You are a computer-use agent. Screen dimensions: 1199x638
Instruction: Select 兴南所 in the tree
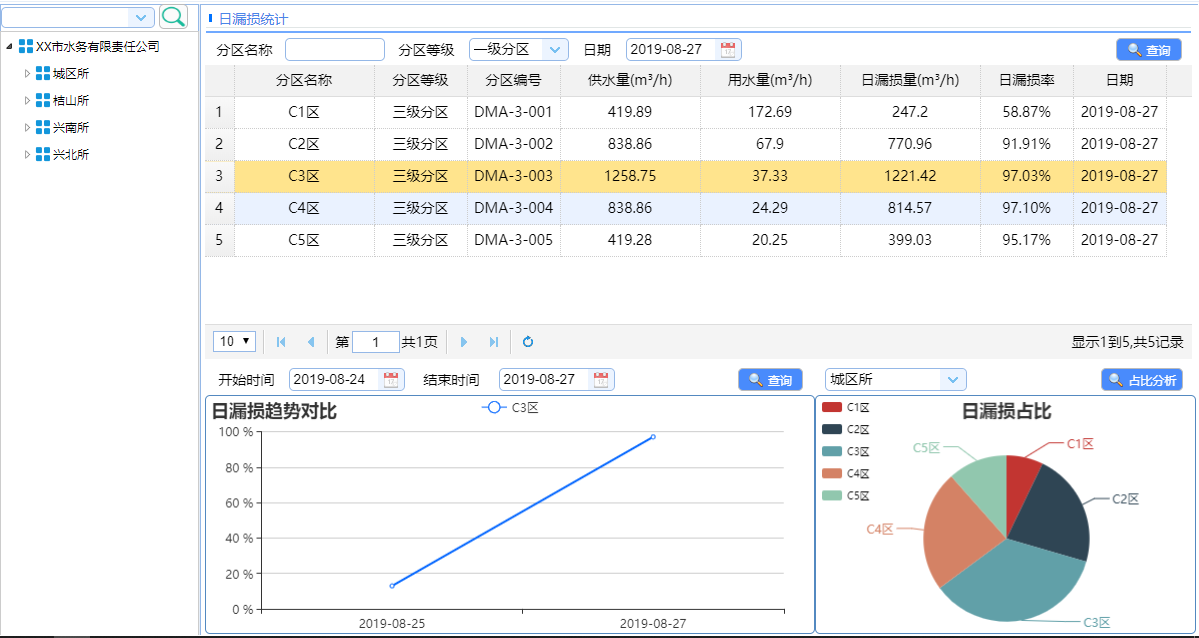[71, 127]
